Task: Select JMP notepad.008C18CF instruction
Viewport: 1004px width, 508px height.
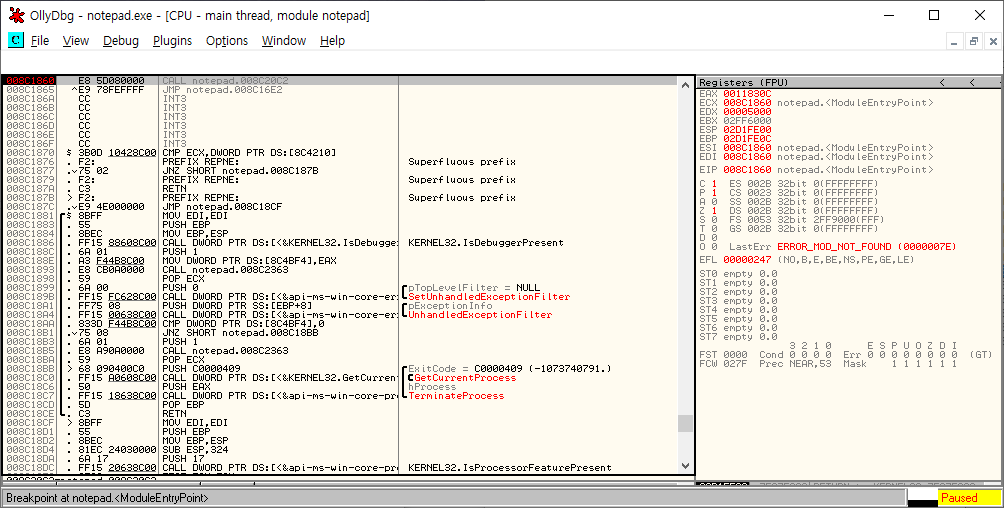Action: point(222,206)
